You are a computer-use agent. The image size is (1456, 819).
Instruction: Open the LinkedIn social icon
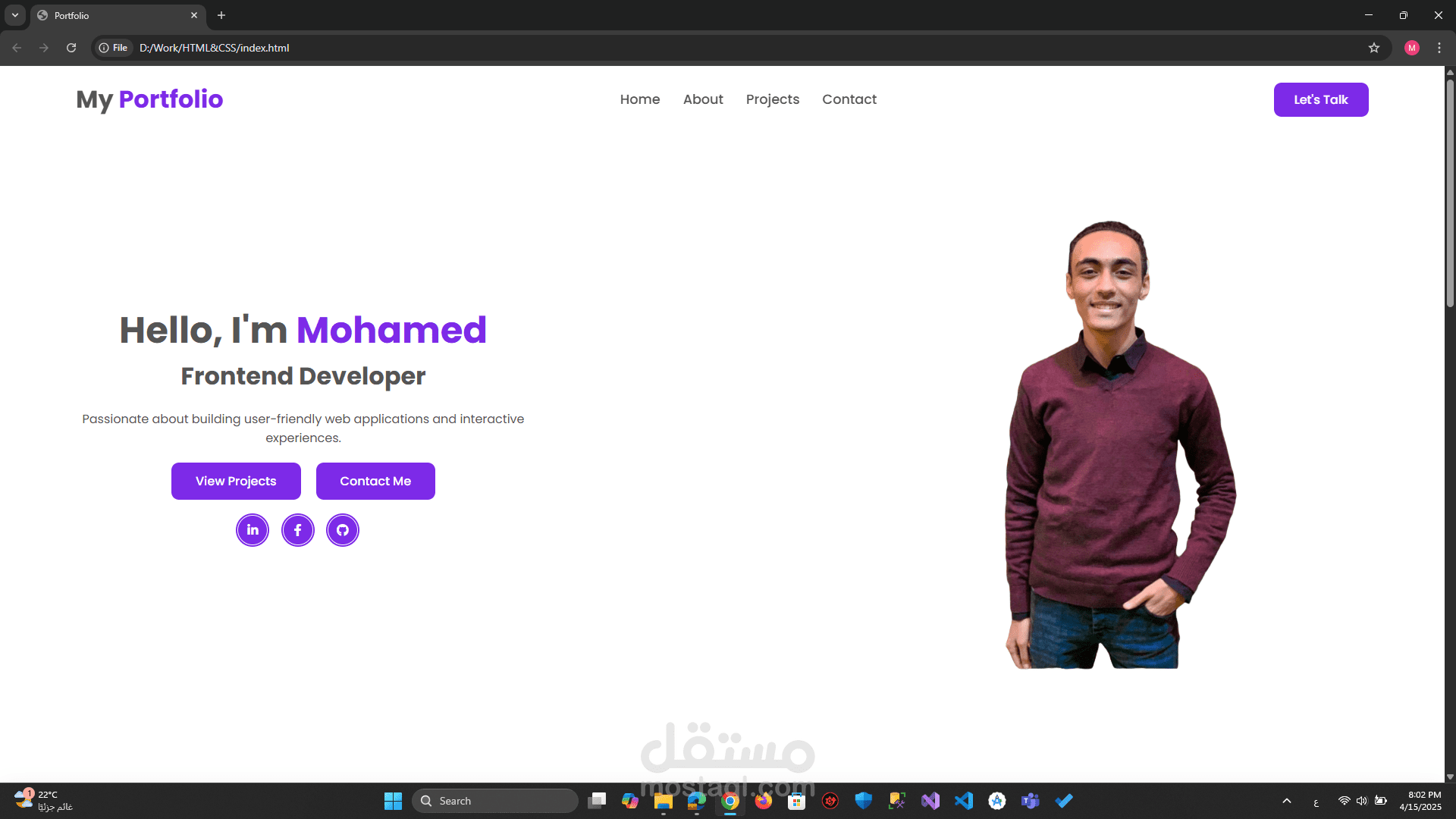point(253,530)
